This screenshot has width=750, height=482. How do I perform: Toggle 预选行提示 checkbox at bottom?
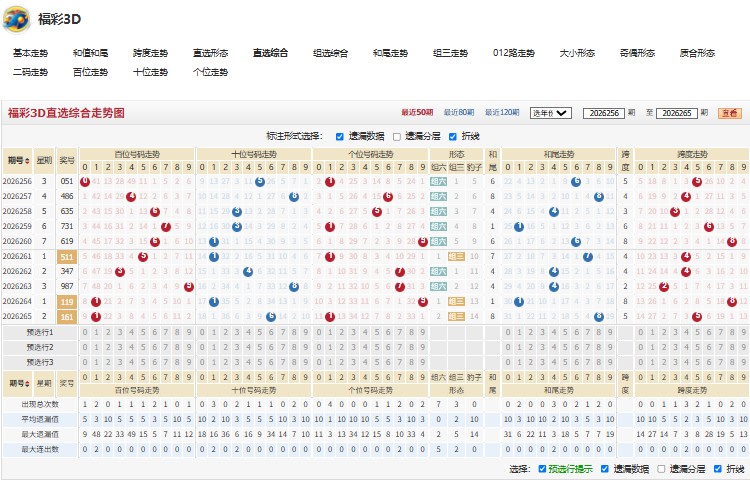(x=542, y=469)
